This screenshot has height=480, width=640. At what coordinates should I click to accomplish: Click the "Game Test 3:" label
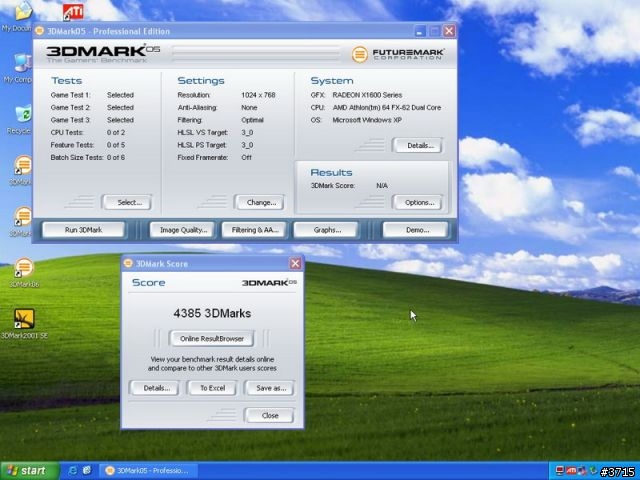pos(70,120)
